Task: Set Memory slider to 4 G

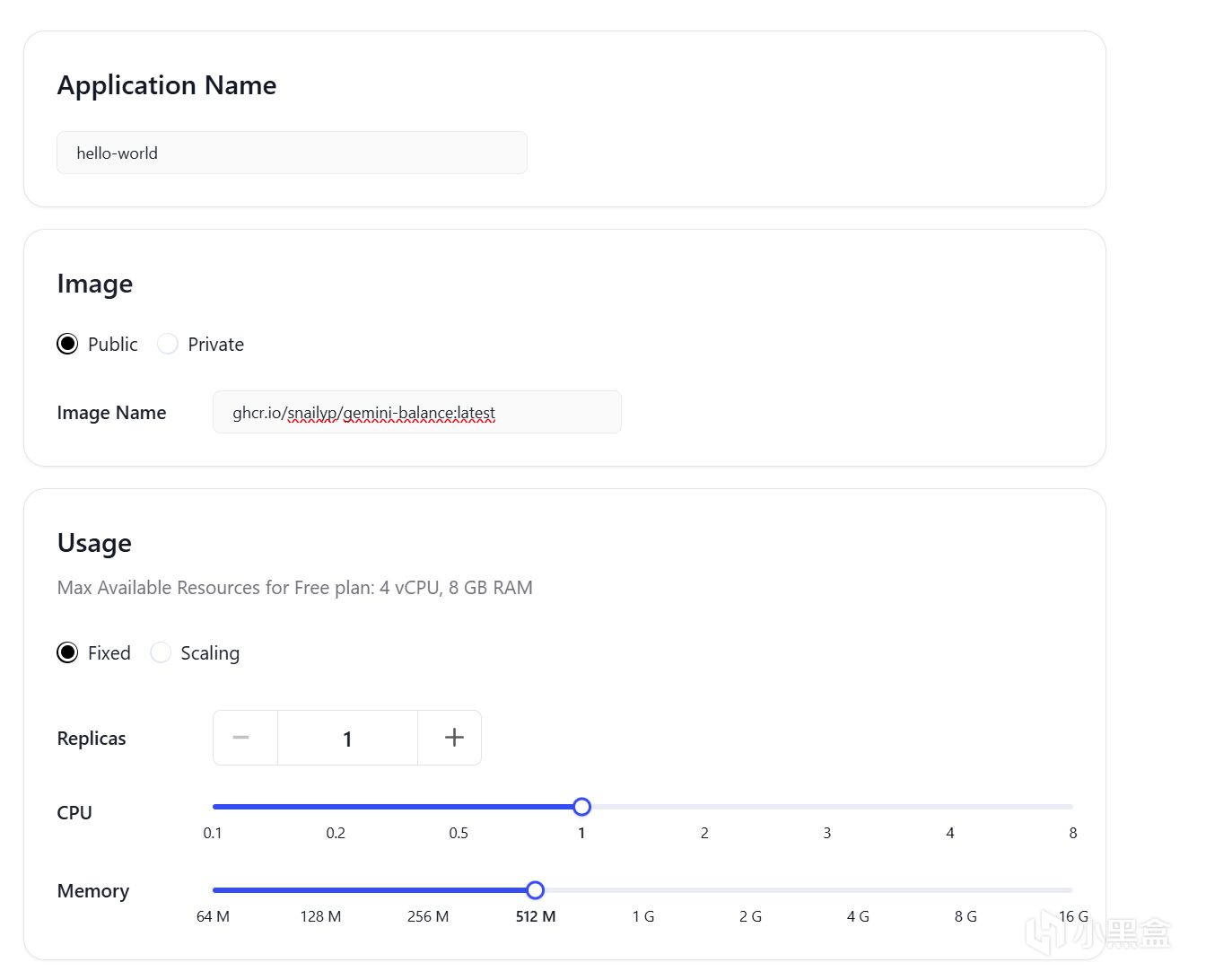Action: [x=858, y=890]
